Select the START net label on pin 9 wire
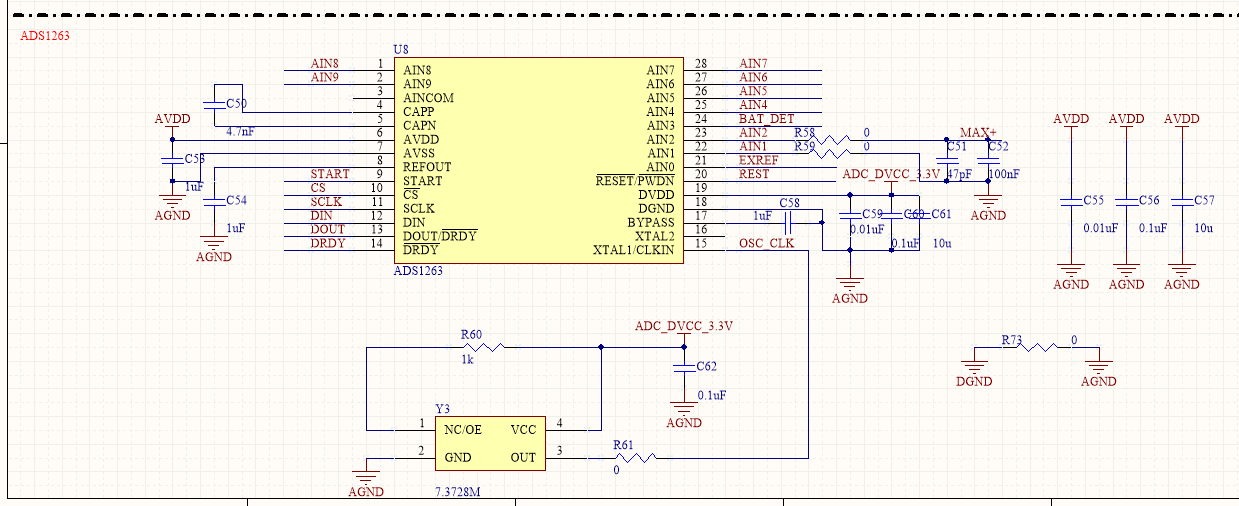 click(330, 174)
